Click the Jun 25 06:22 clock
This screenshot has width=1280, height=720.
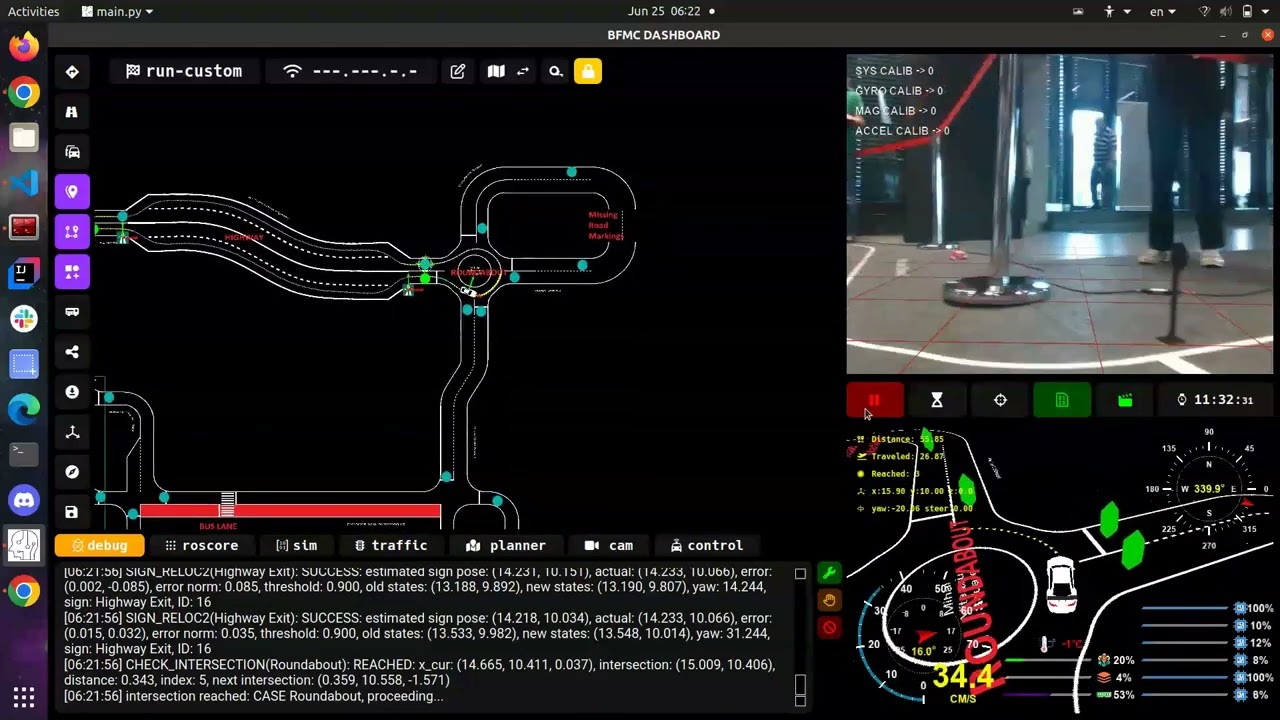664,11
